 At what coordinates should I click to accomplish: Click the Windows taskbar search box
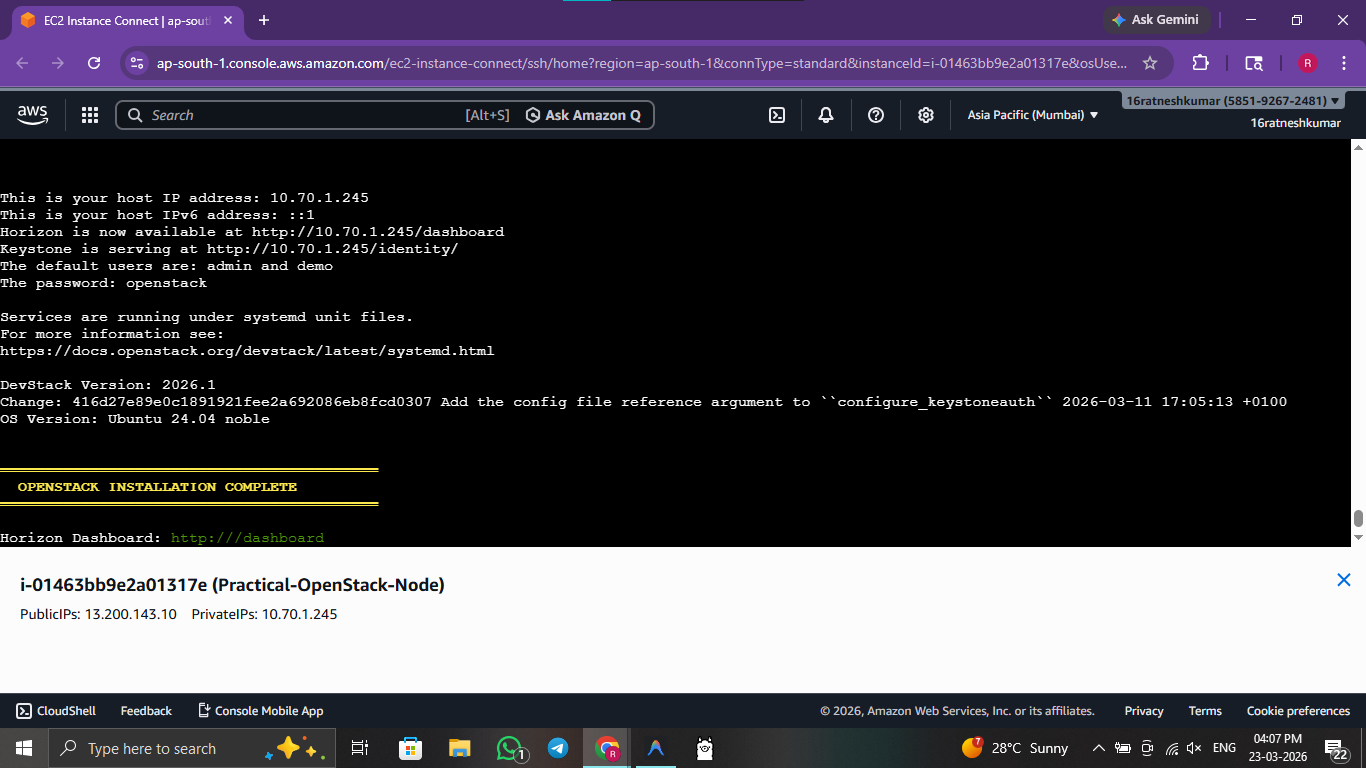click(192, 748)
